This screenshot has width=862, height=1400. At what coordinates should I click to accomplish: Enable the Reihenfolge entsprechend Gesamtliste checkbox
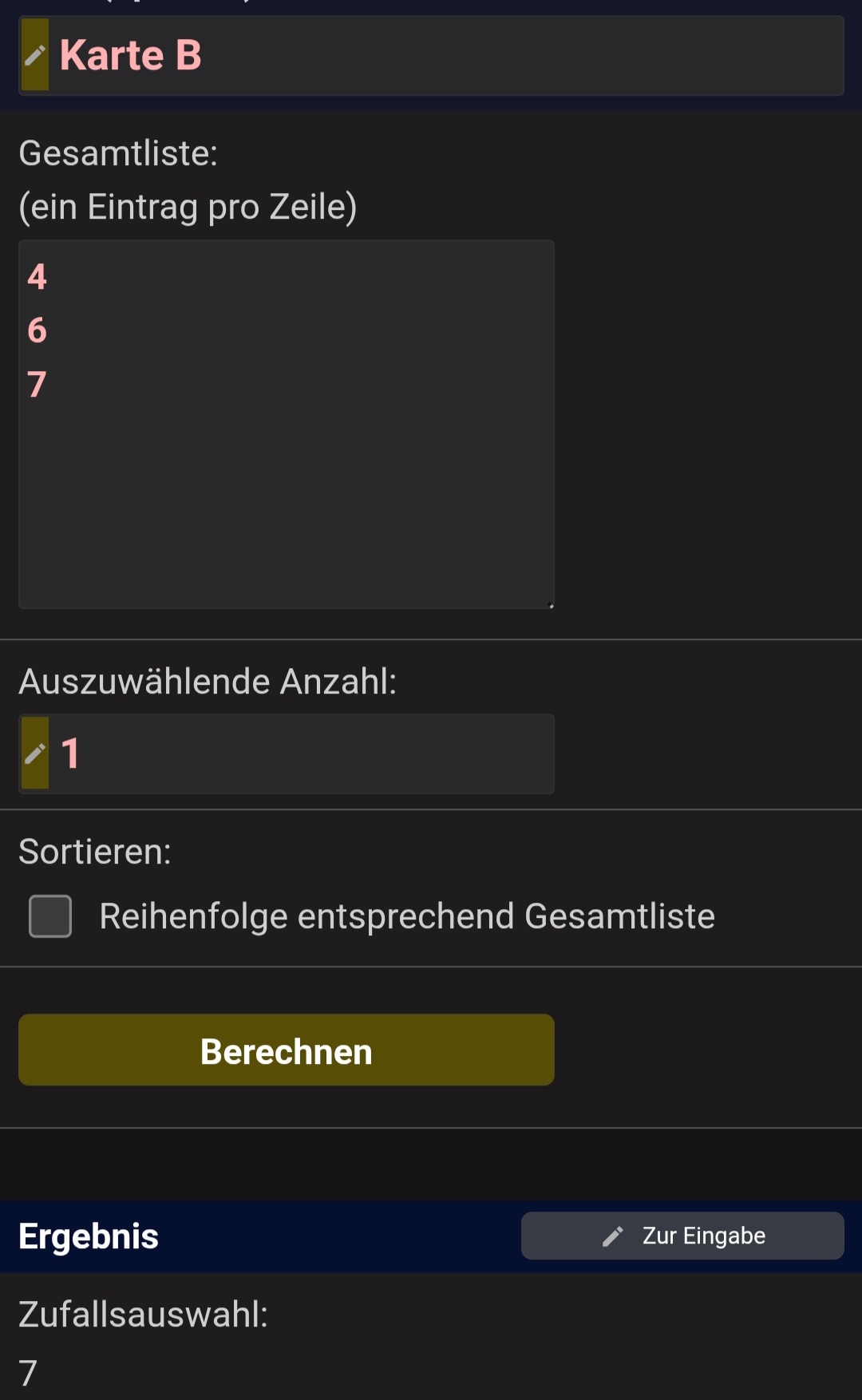click(x=50, y=916)
